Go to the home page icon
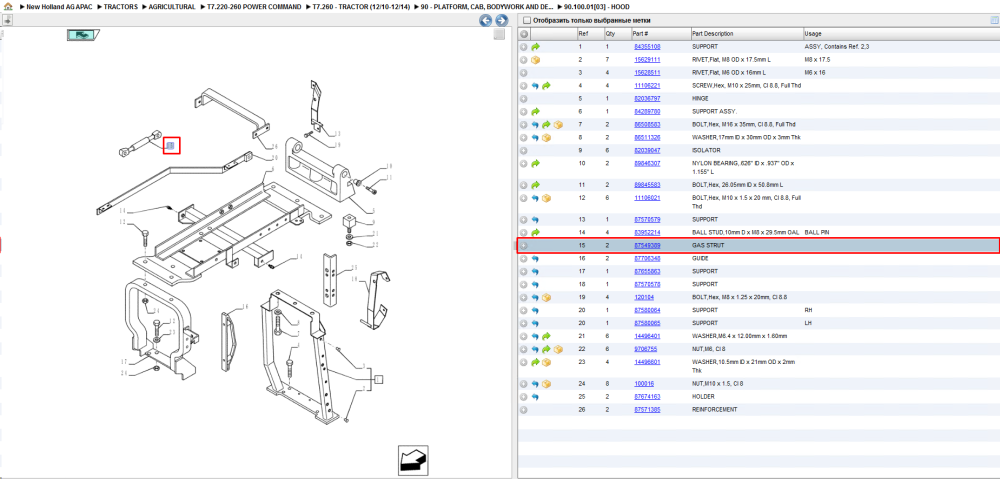The height and width of the screenshot is (479, 1000). [8, 6]
